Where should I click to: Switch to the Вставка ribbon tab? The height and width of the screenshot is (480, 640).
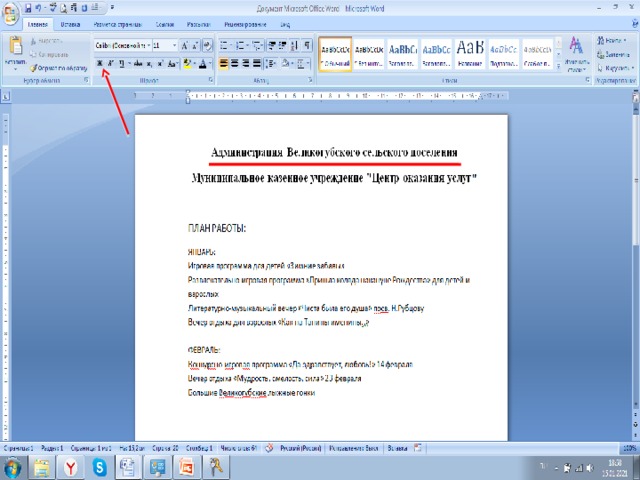pyautogui.click(x=71, y=21)
